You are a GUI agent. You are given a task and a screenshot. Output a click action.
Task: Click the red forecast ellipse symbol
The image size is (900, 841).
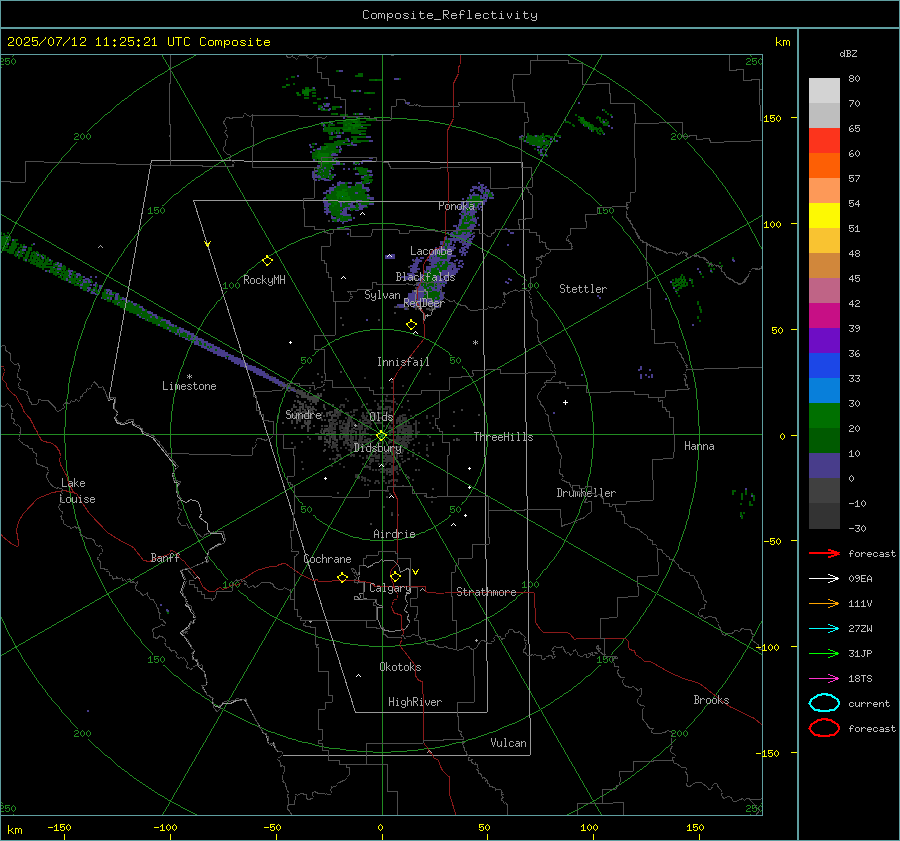click(x=824, y=728)
